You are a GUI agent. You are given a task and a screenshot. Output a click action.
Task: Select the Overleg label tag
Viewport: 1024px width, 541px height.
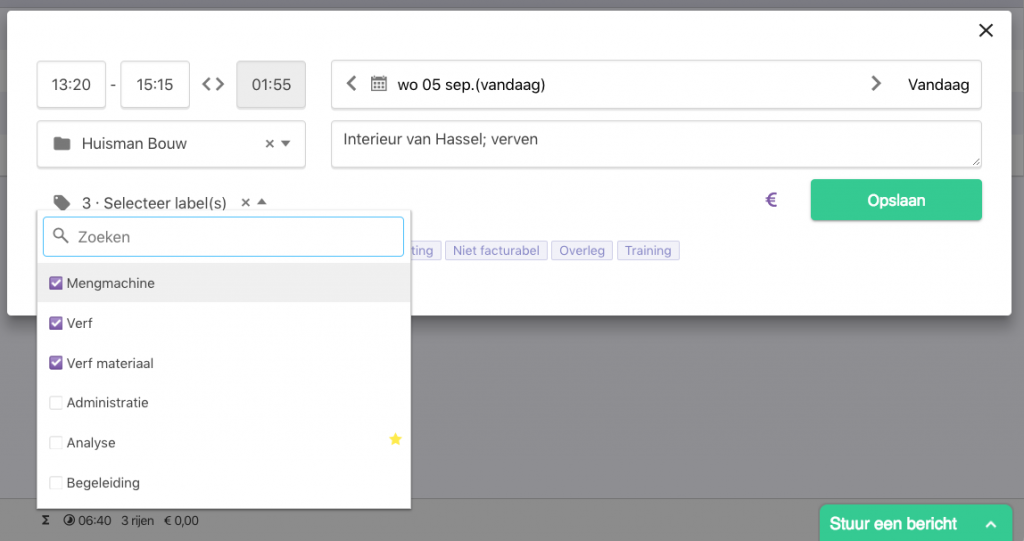point(582,250)
